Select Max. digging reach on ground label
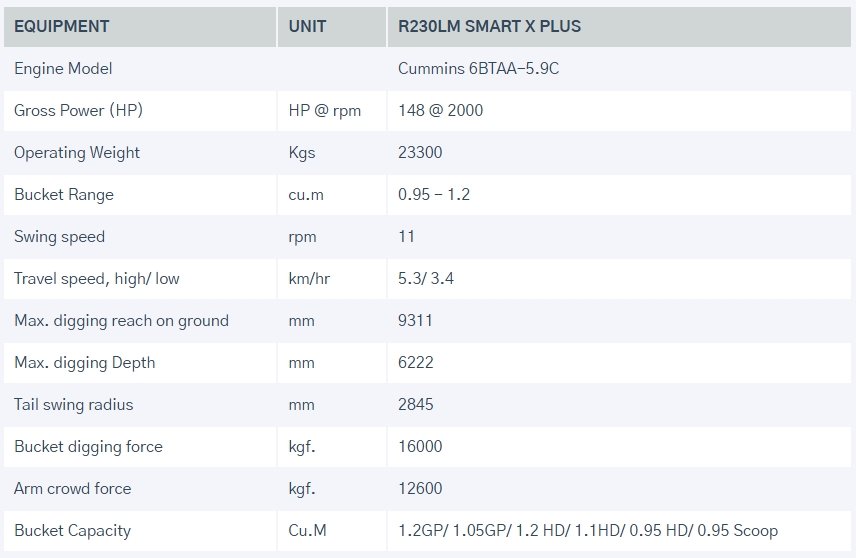This screenshot has height=558, width=856. 121,321
